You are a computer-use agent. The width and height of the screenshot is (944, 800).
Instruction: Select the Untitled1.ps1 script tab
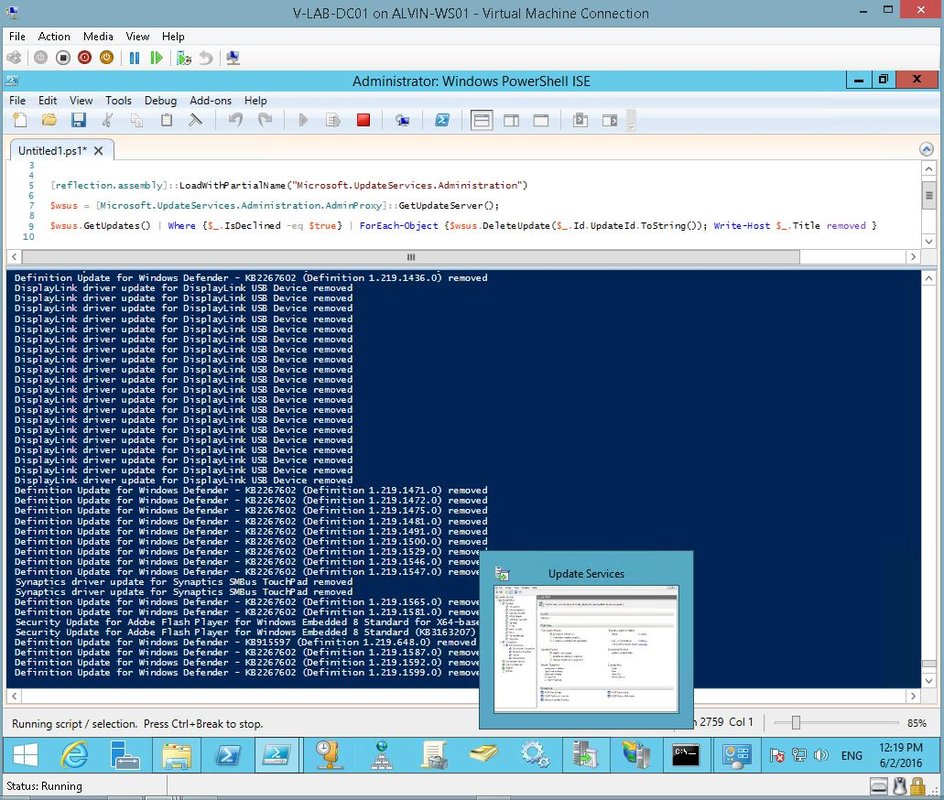click(x=52, y=150)
